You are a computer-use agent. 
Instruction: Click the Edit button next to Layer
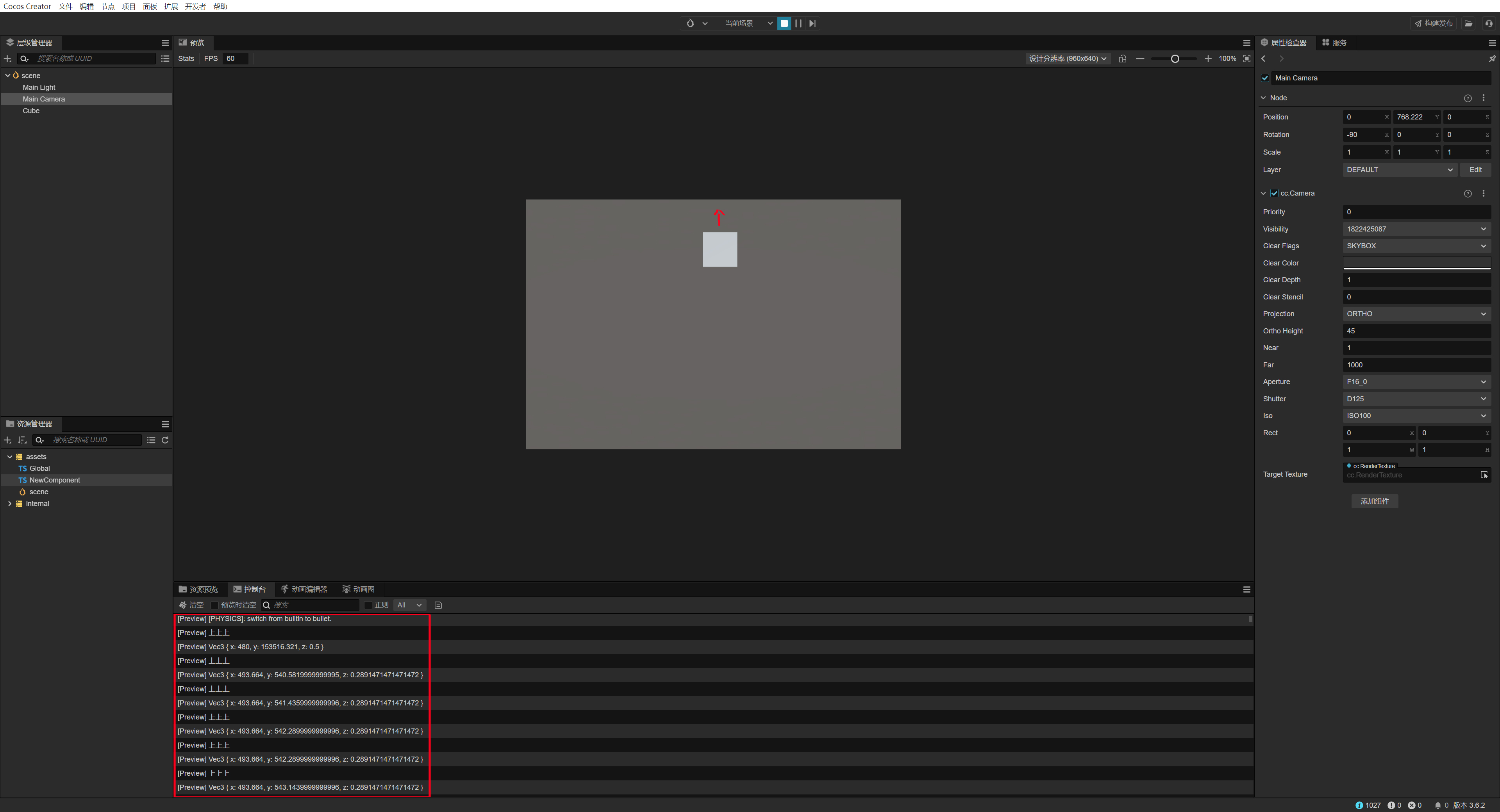1475,169
